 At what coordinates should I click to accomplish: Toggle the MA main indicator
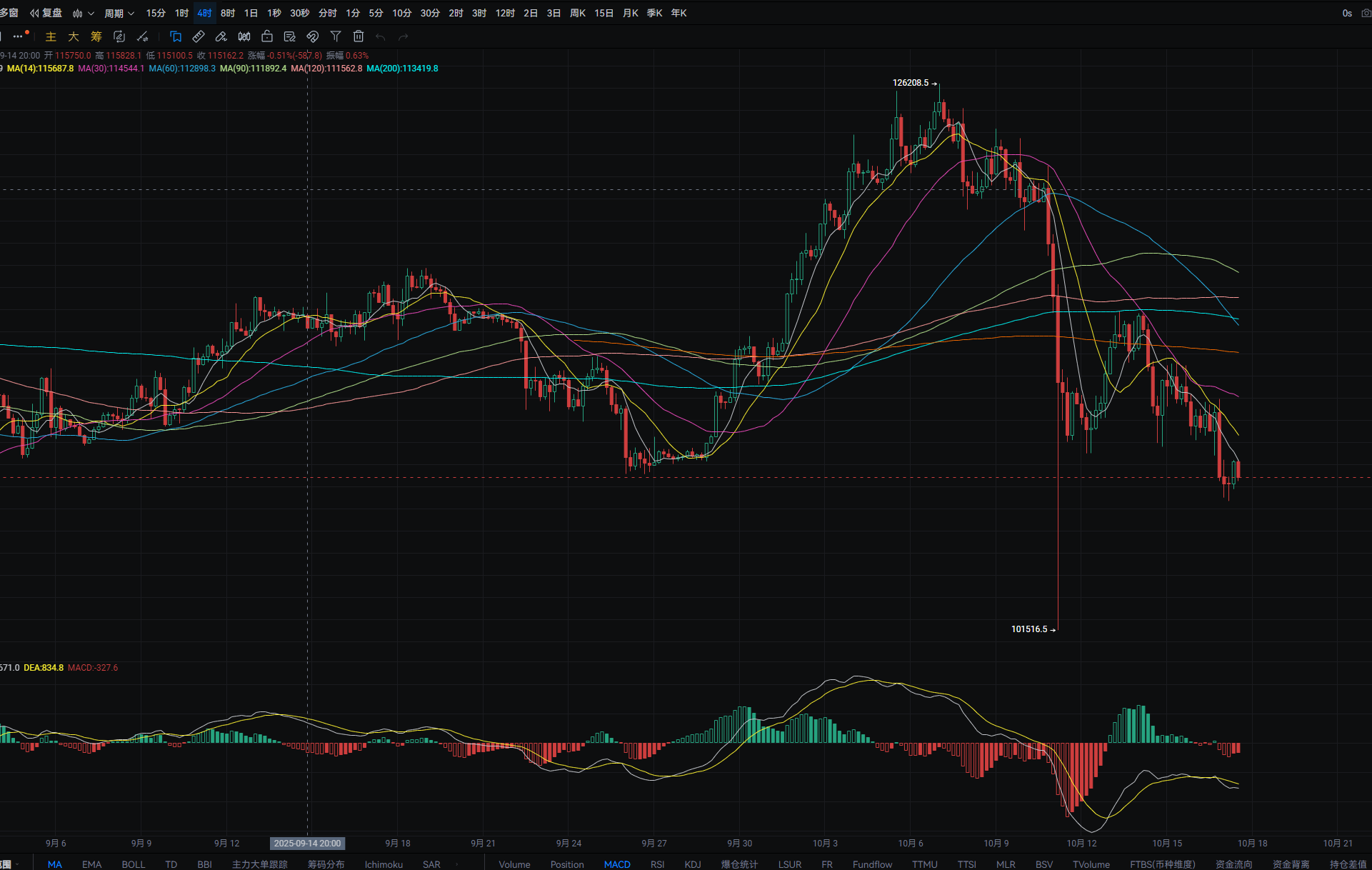point(55,864)
